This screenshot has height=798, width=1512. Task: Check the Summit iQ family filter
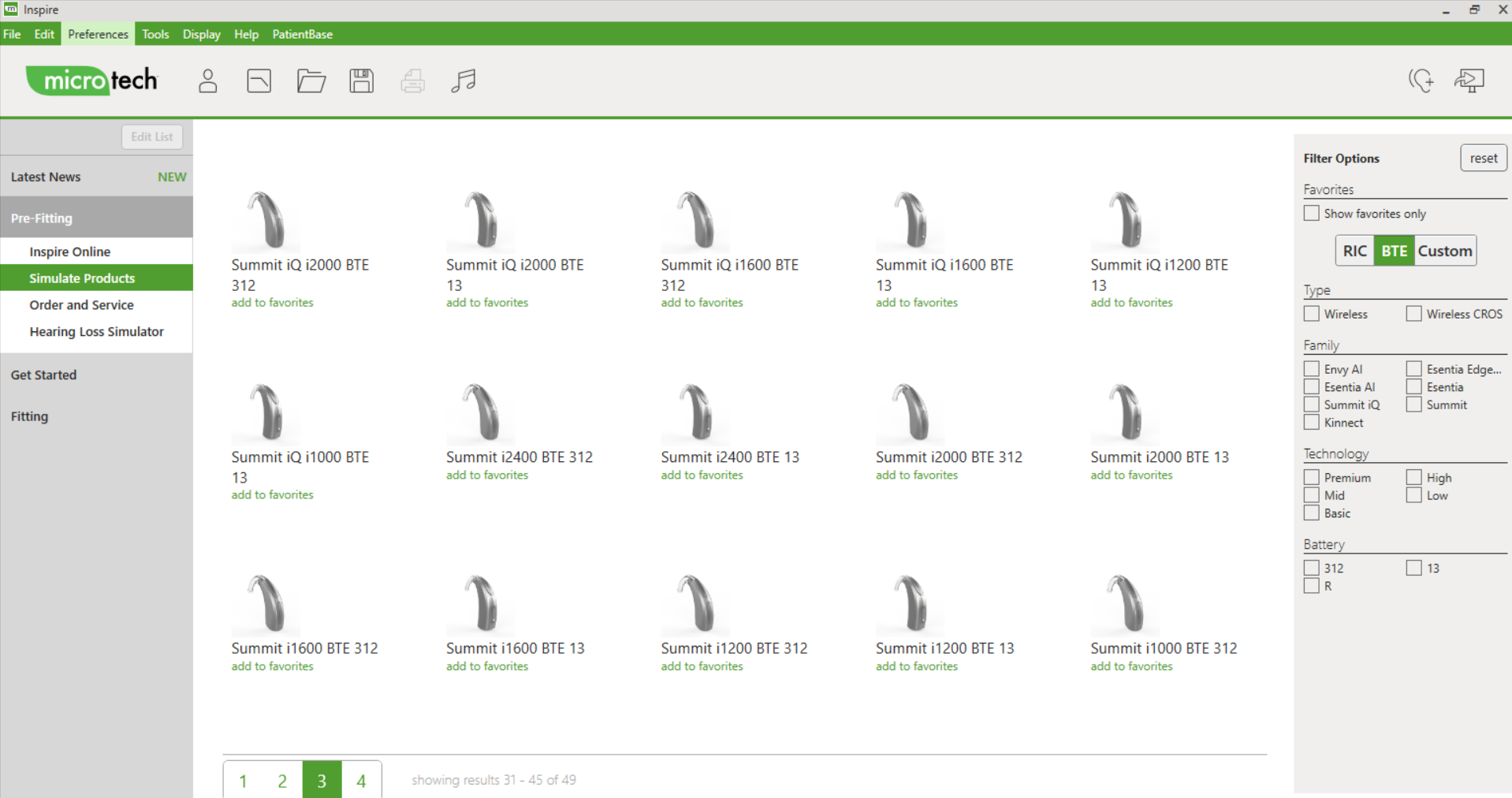click(1312, 405)
